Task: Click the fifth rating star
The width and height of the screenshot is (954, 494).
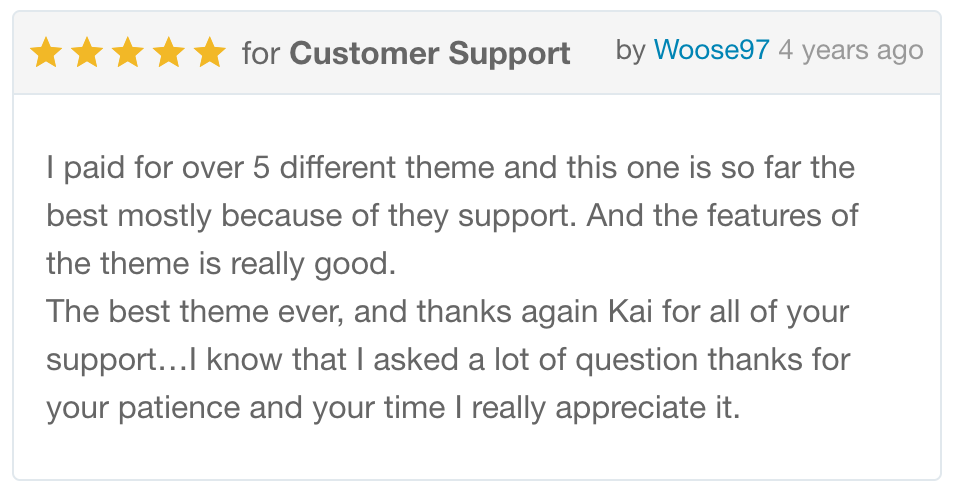Action: click(x=210, y=52)
